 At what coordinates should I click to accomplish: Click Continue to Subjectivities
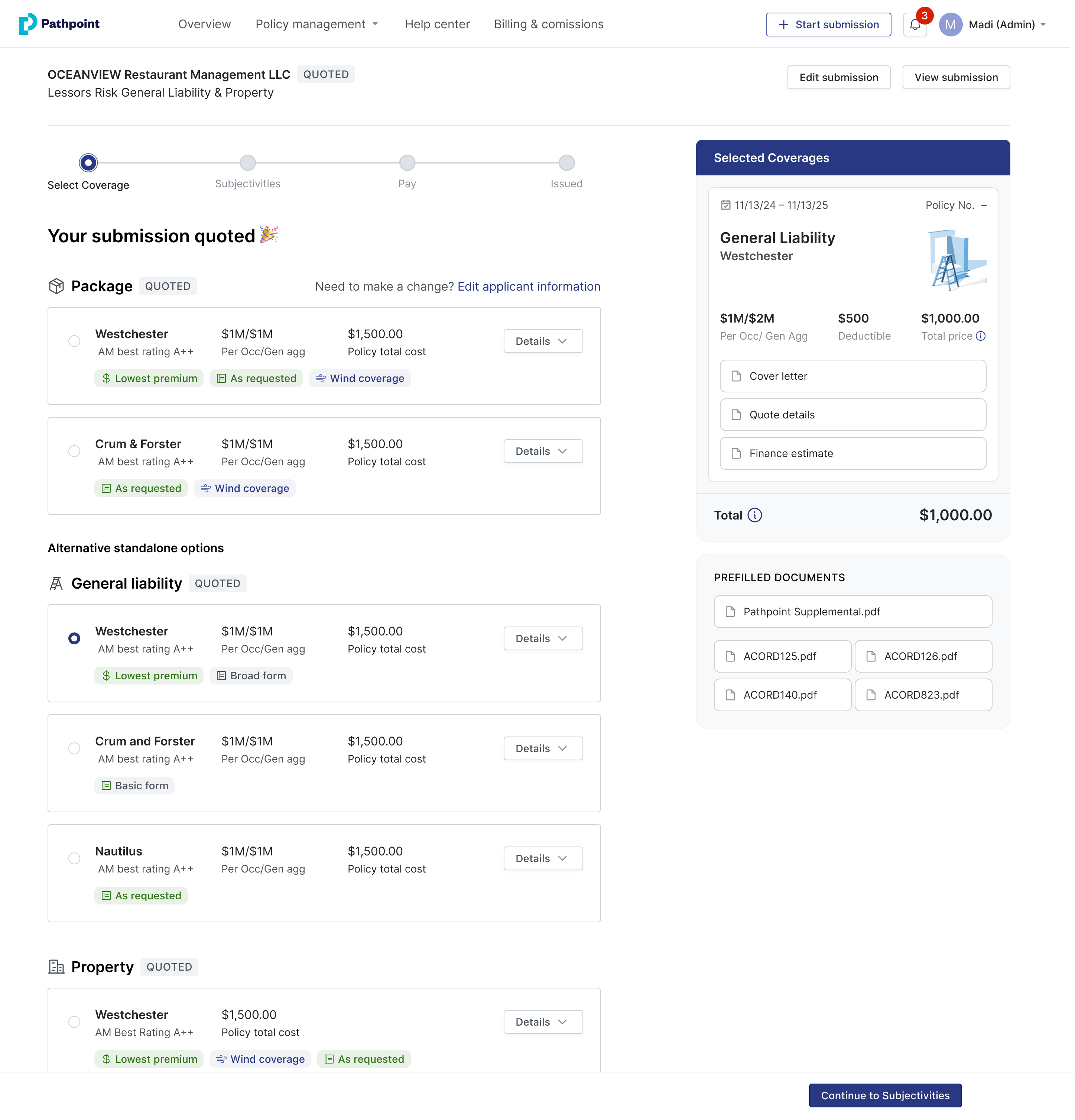click(x=885, y=1095)
